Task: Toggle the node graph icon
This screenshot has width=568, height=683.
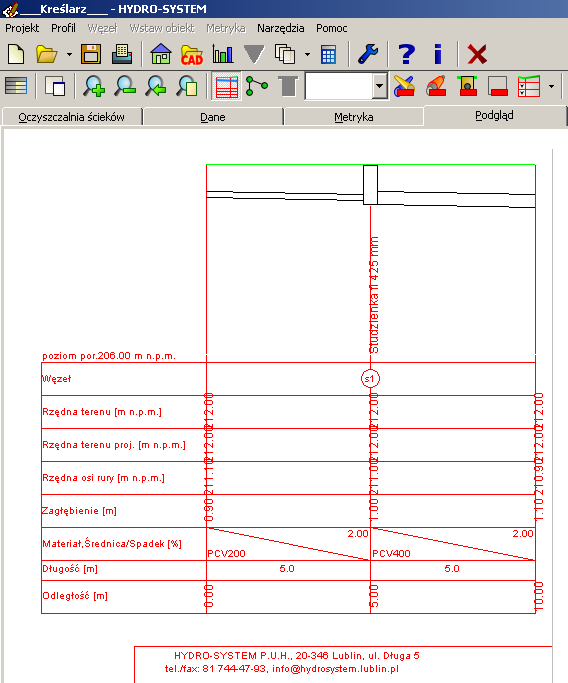Action: (257, 86)
